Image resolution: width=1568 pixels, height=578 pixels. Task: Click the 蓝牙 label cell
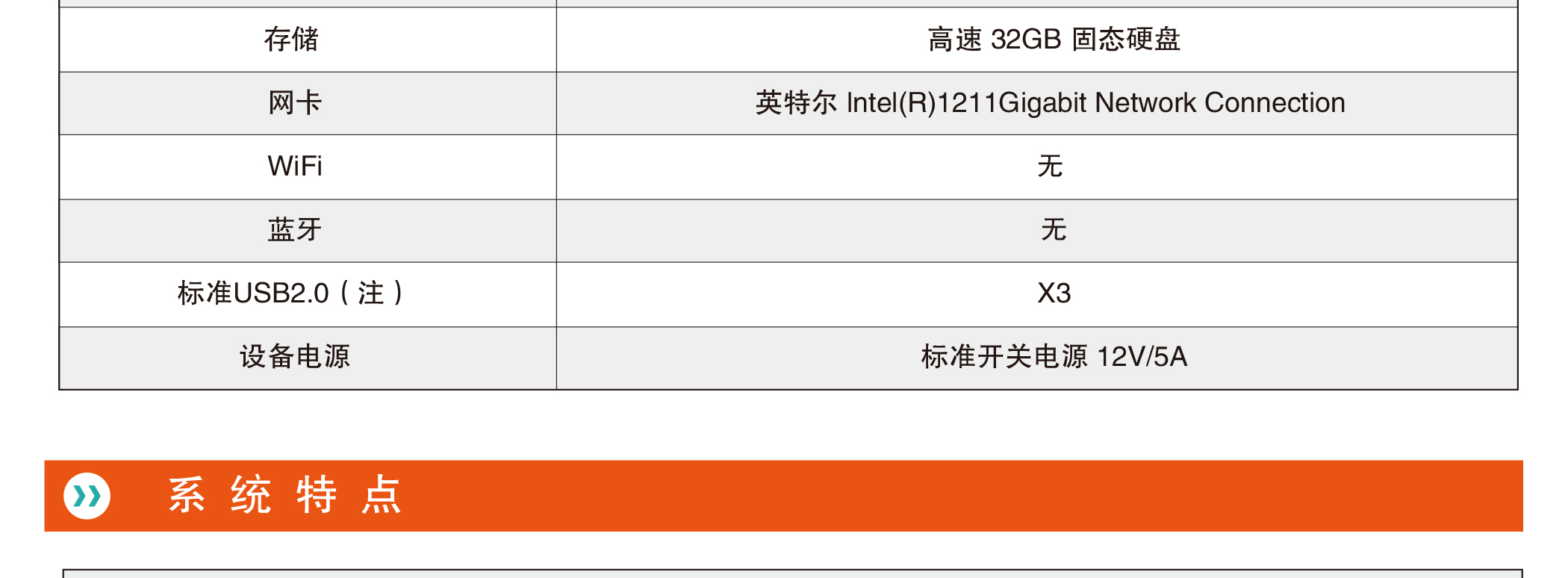pyautogui.click(x=295, y=230)
